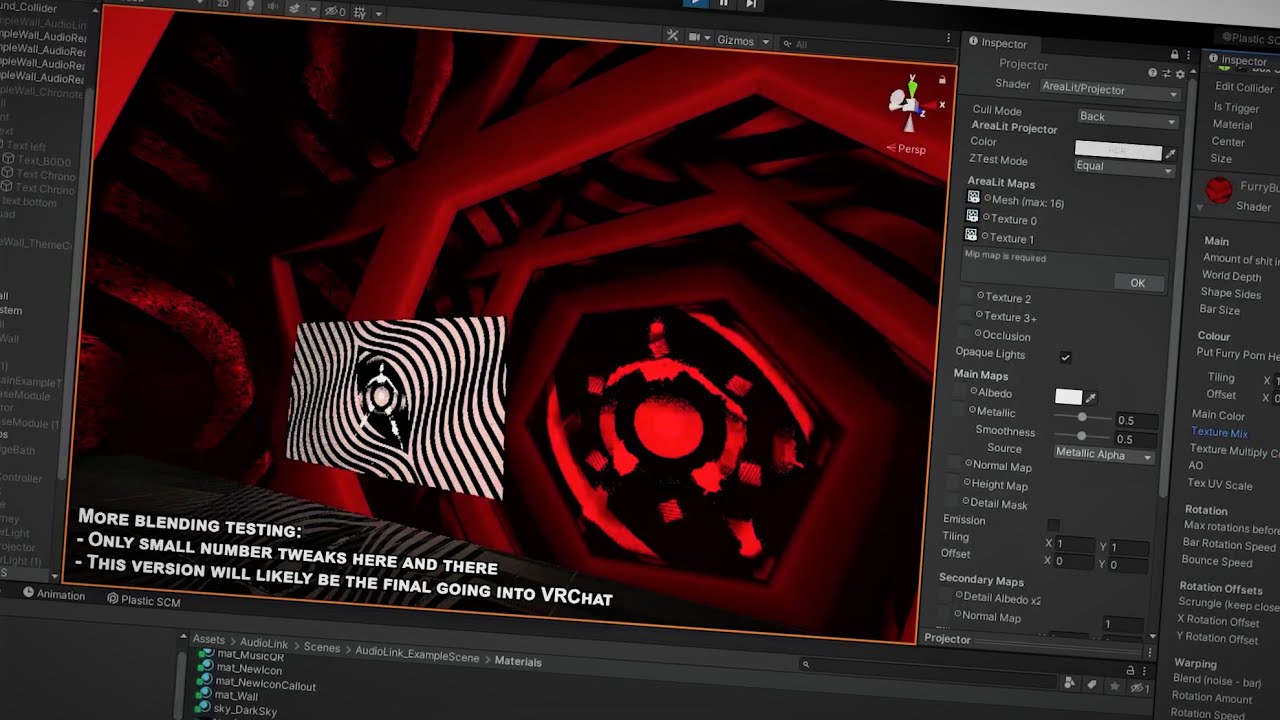
Task: Click the Albedo eyedropper icon
Action: click(x=1091, y=398)
